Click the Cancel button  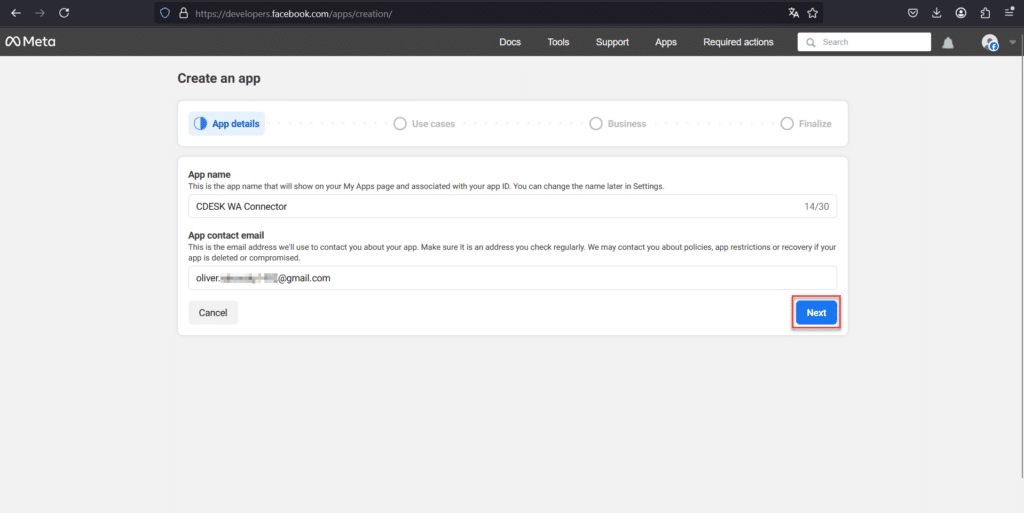point(213,313)
